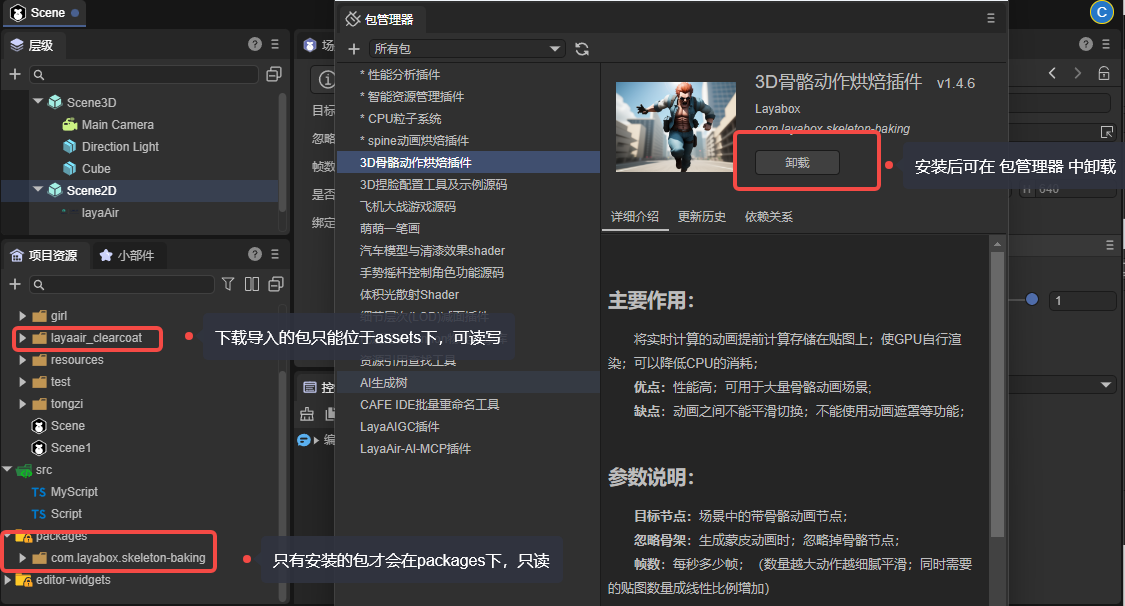Open the 所有包 package filter dropdown
The height and width of the screenshot is (606, 1125).
(466, 49)
